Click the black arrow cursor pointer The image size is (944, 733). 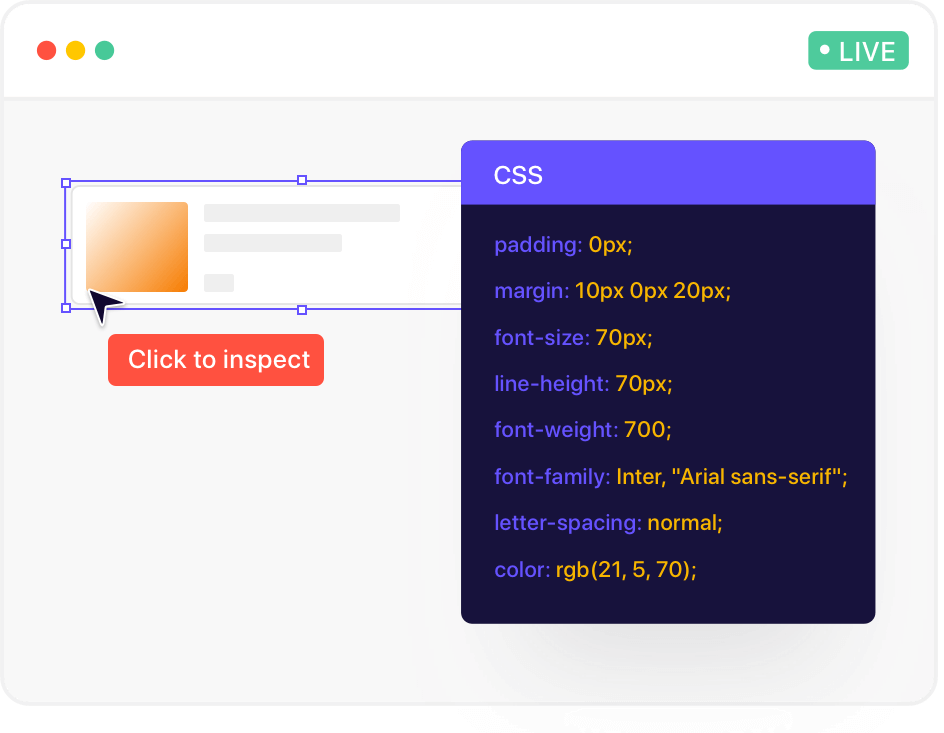(x=103, y=305)
